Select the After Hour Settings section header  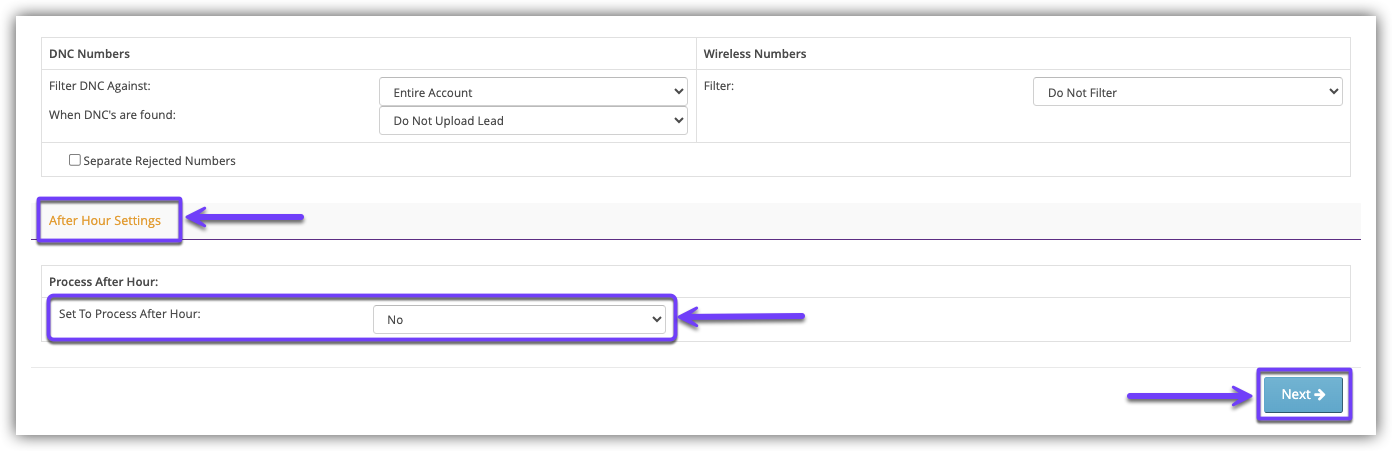point(105,220)
